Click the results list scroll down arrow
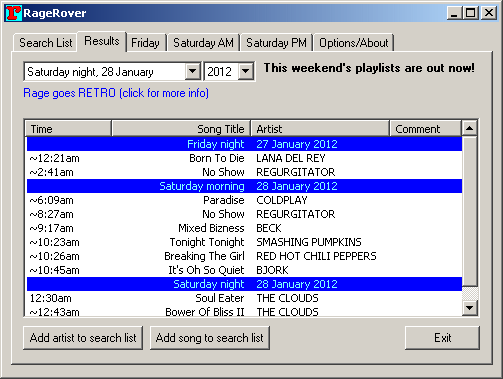This screenshot has width=503, height=379. (469, 308)
